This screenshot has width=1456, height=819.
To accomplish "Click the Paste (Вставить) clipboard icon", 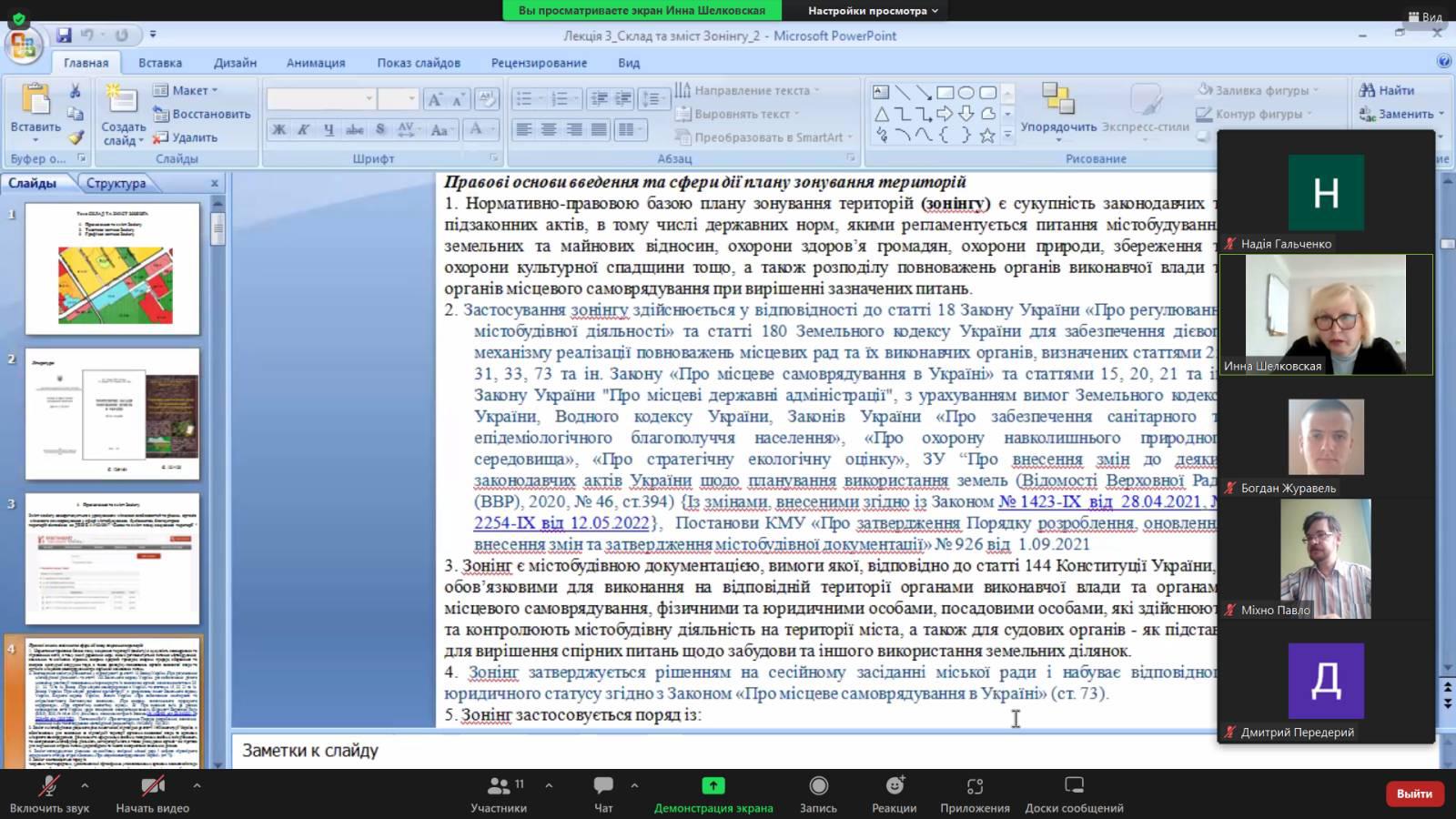I will pos(35,98).
